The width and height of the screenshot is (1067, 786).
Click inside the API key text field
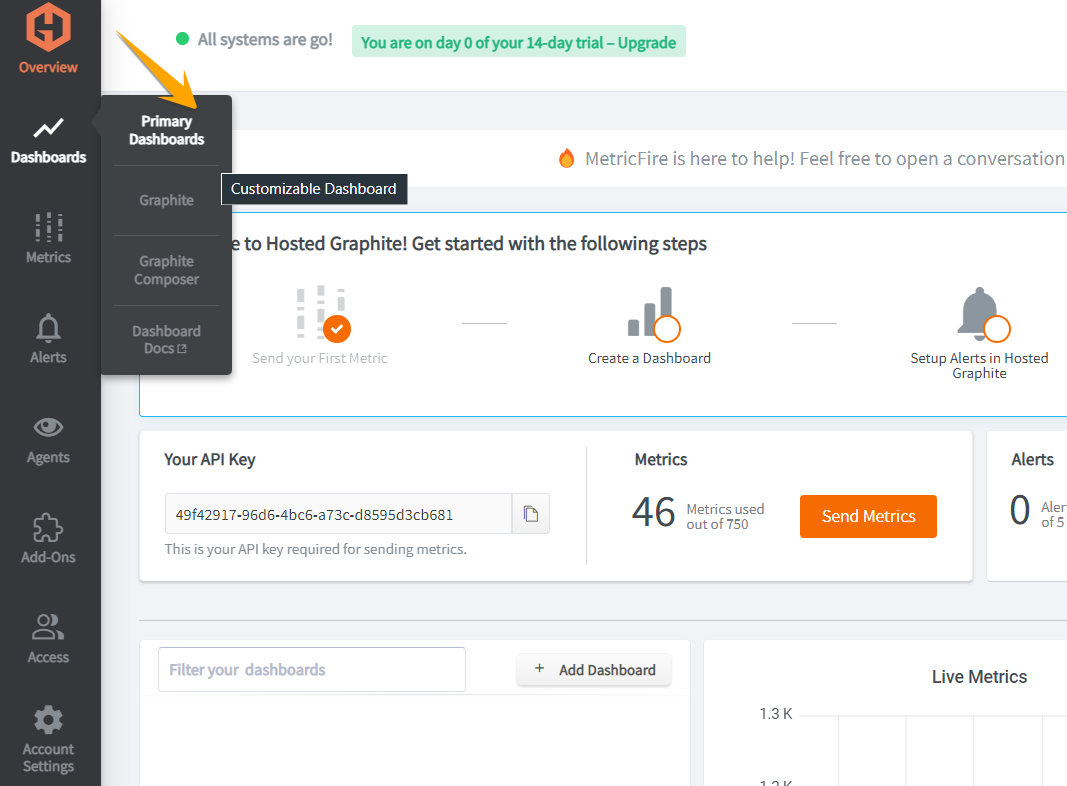338,514
